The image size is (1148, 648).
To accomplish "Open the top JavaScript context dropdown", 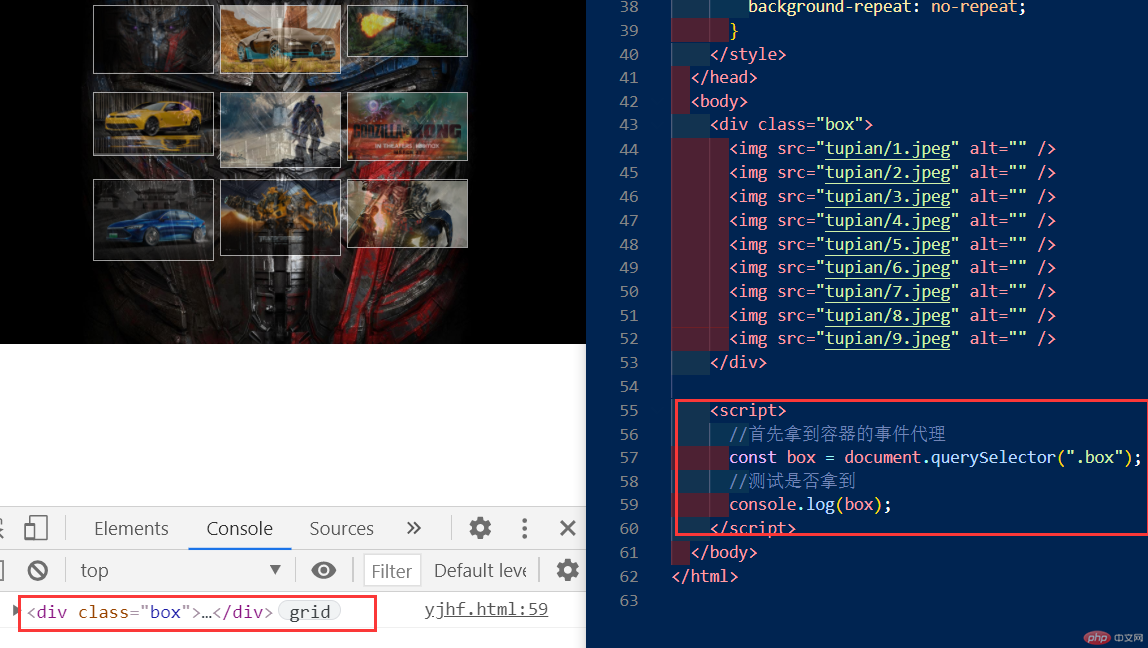I will [x=180, y=570].
